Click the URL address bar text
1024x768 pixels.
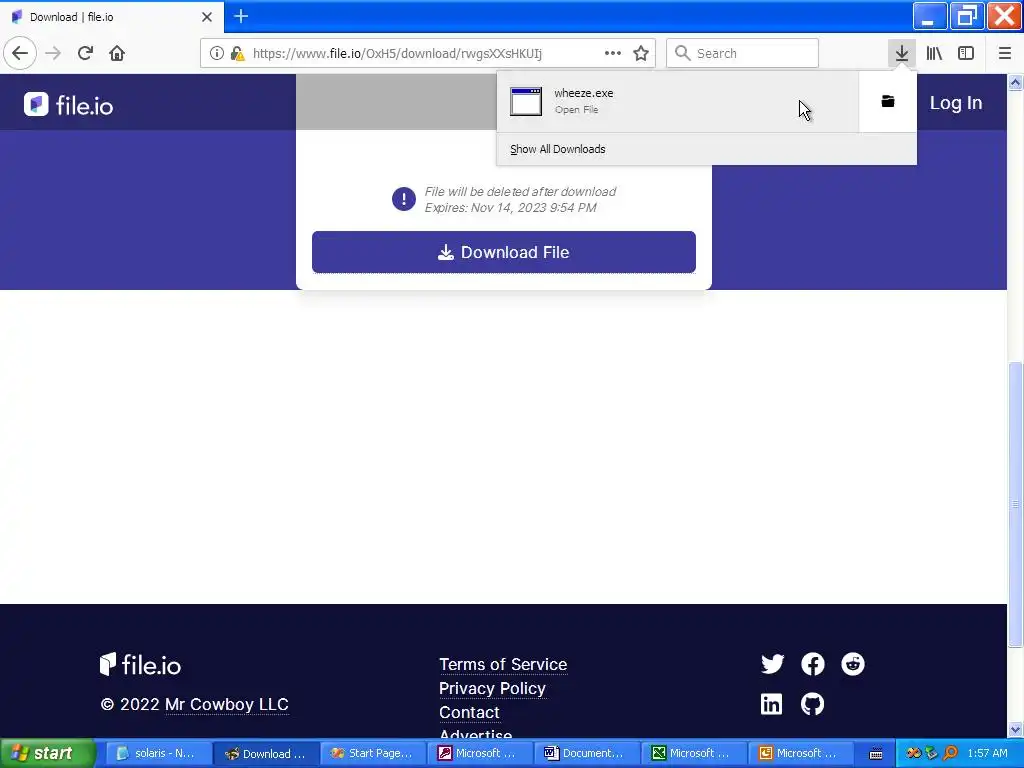[x=397, y=53]
